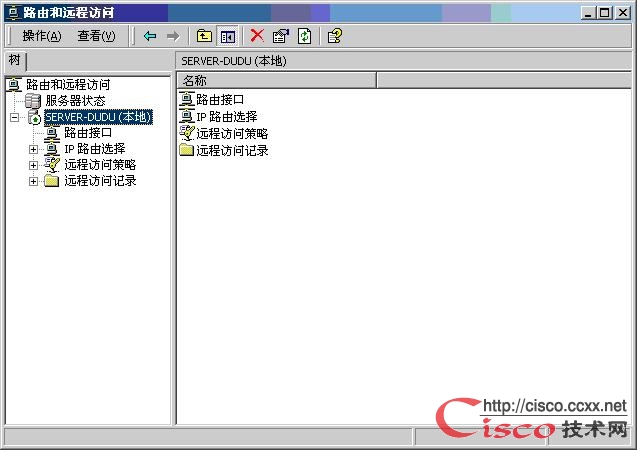This screenshot has width=637, height=450.
Task: Select IP 路由选择 text in right pane
Action: 227,117
